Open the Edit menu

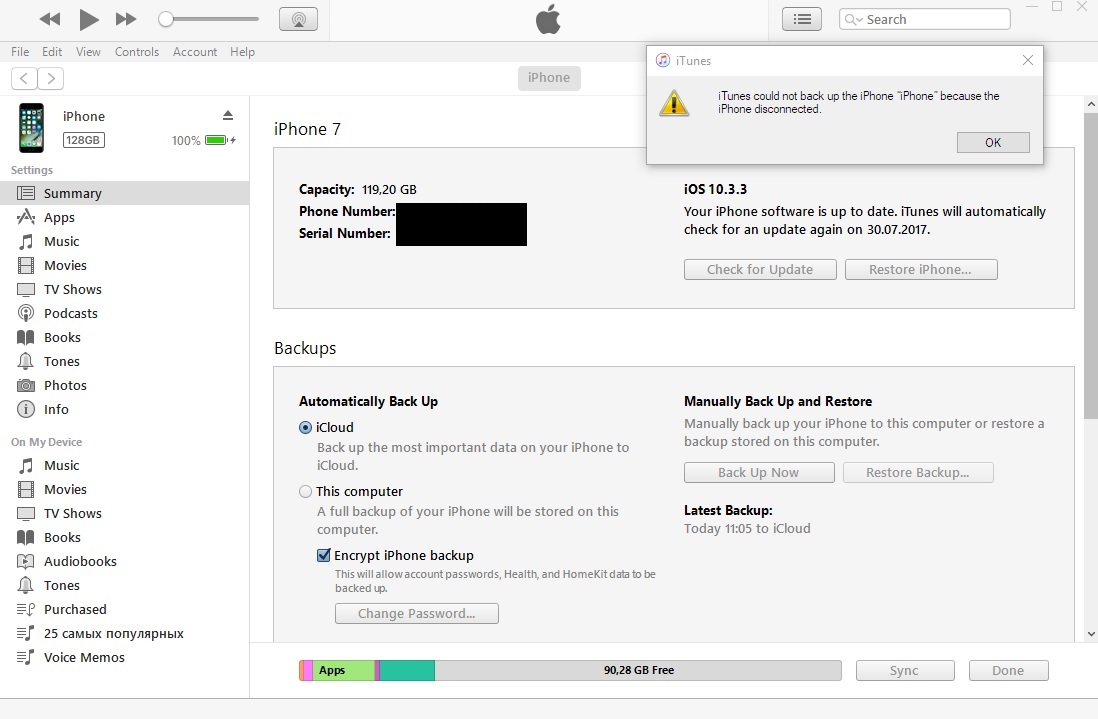(52, 52)
